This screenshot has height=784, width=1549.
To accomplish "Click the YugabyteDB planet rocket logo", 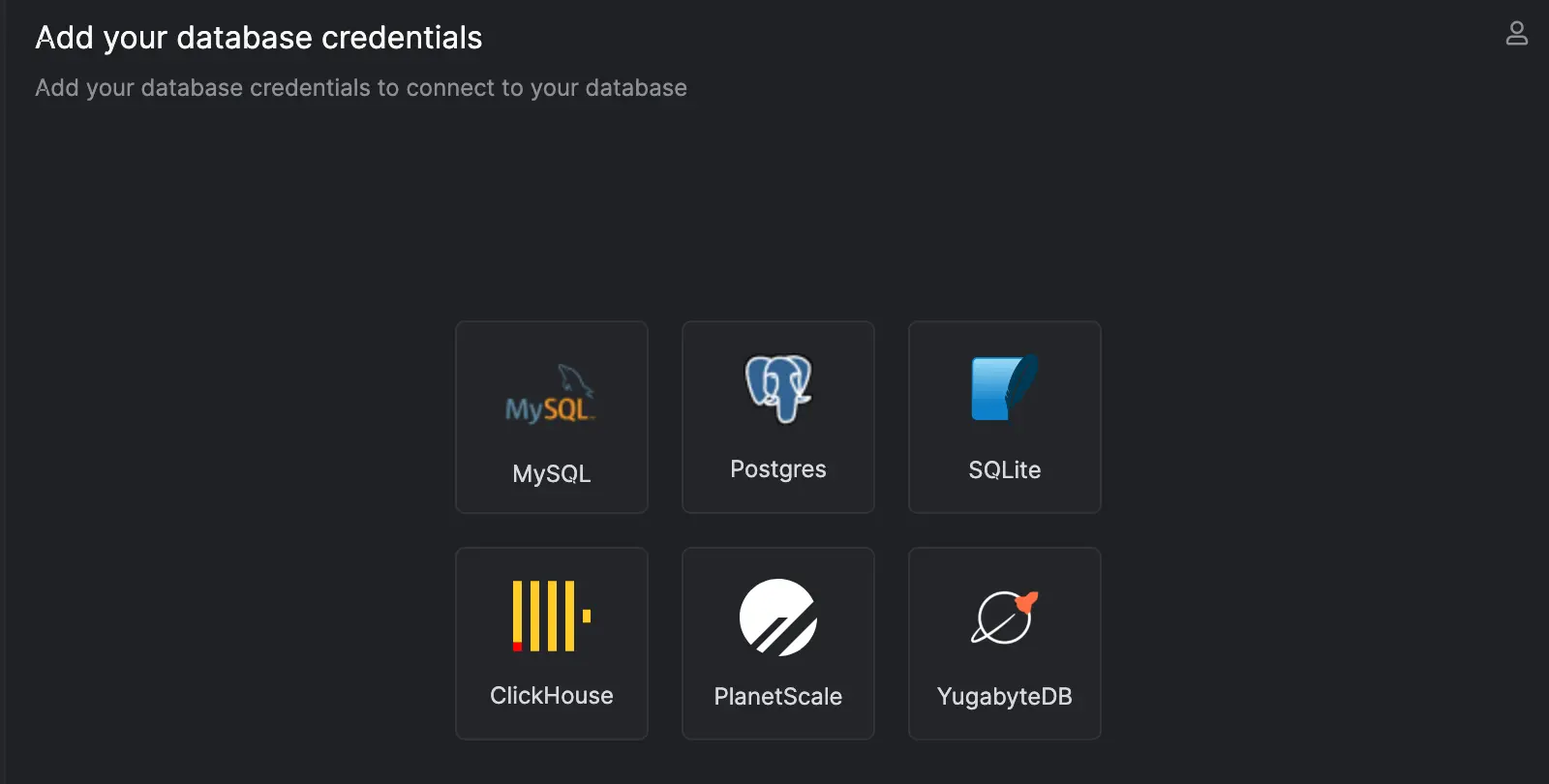I will coord(1004,617).
